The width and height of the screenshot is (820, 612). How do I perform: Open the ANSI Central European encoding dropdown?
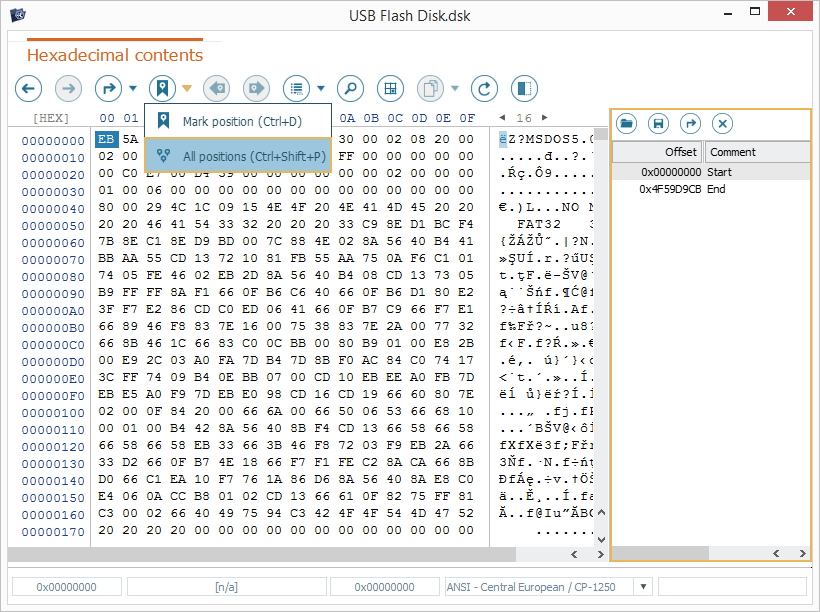point(643,587)
